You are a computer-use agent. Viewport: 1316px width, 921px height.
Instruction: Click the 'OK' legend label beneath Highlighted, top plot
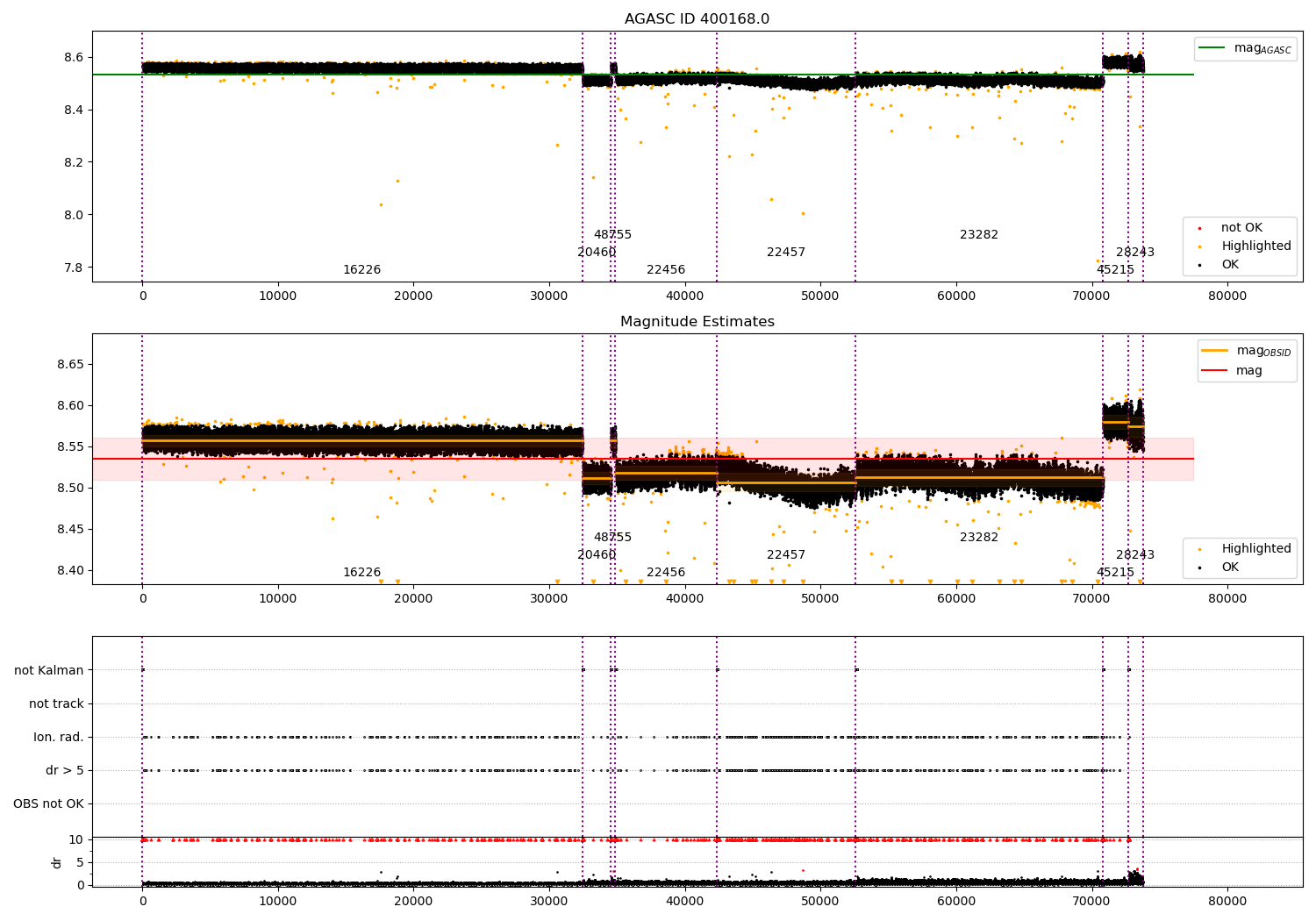(1230, 265)
